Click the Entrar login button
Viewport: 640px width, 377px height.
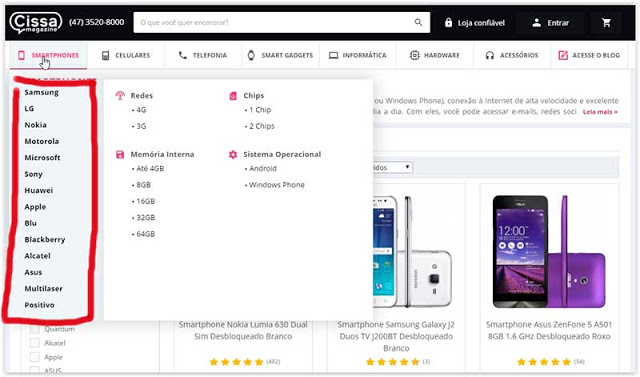pos(550,23)
